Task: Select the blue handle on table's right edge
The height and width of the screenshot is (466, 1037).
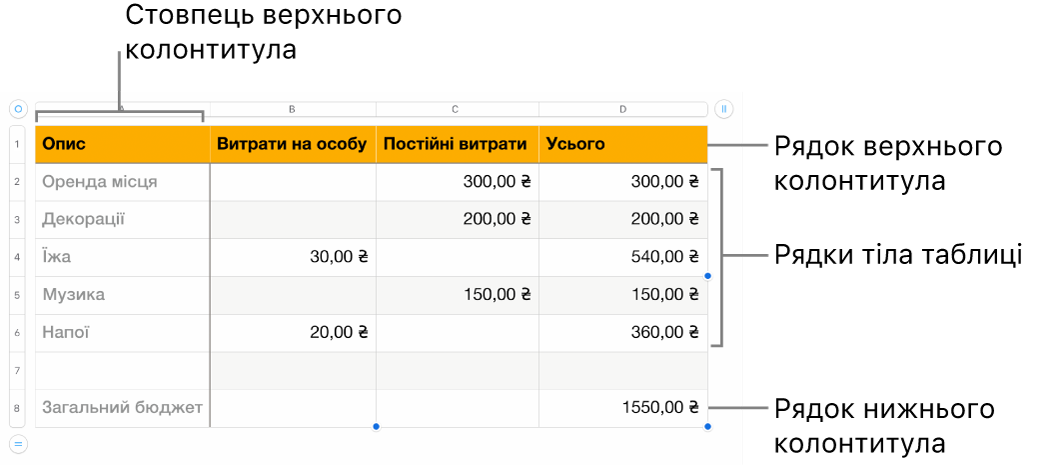Action: point(708,276)
